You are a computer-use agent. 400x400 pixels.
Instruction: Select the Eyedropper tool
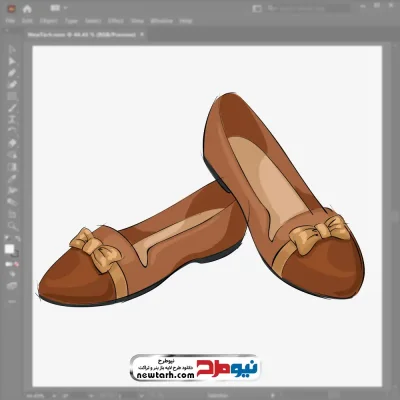[x=12, y=179]
